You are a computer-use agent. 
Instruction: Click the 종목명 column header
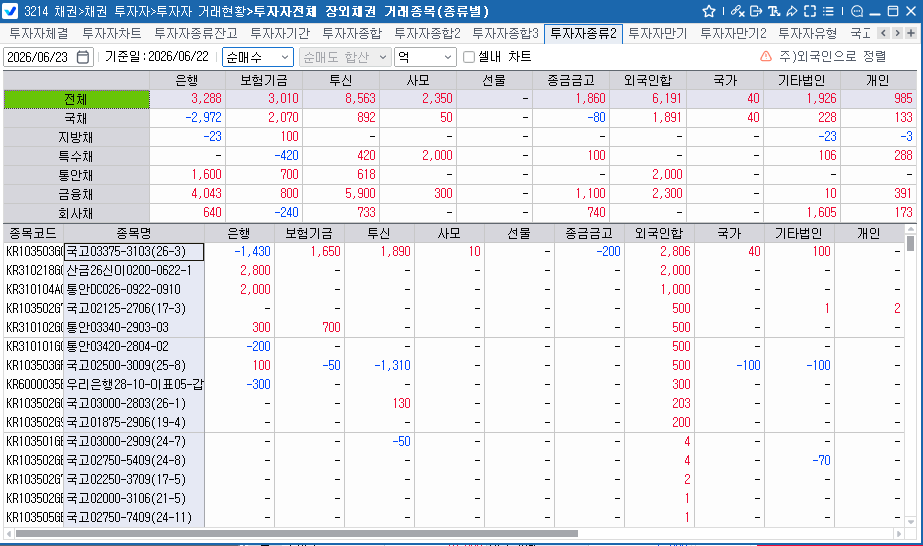click(x=134, y=234)
